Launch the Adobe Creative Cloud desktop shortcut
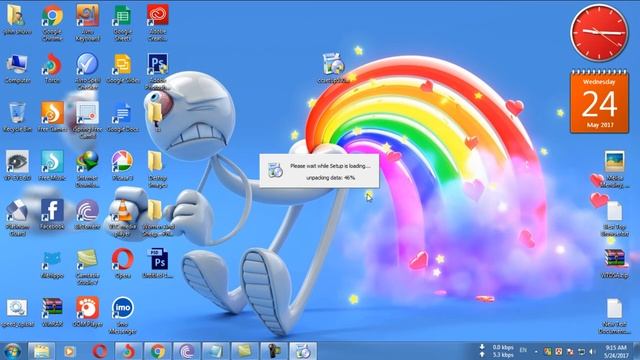The image size is (640, 360). tap(158, 22)
